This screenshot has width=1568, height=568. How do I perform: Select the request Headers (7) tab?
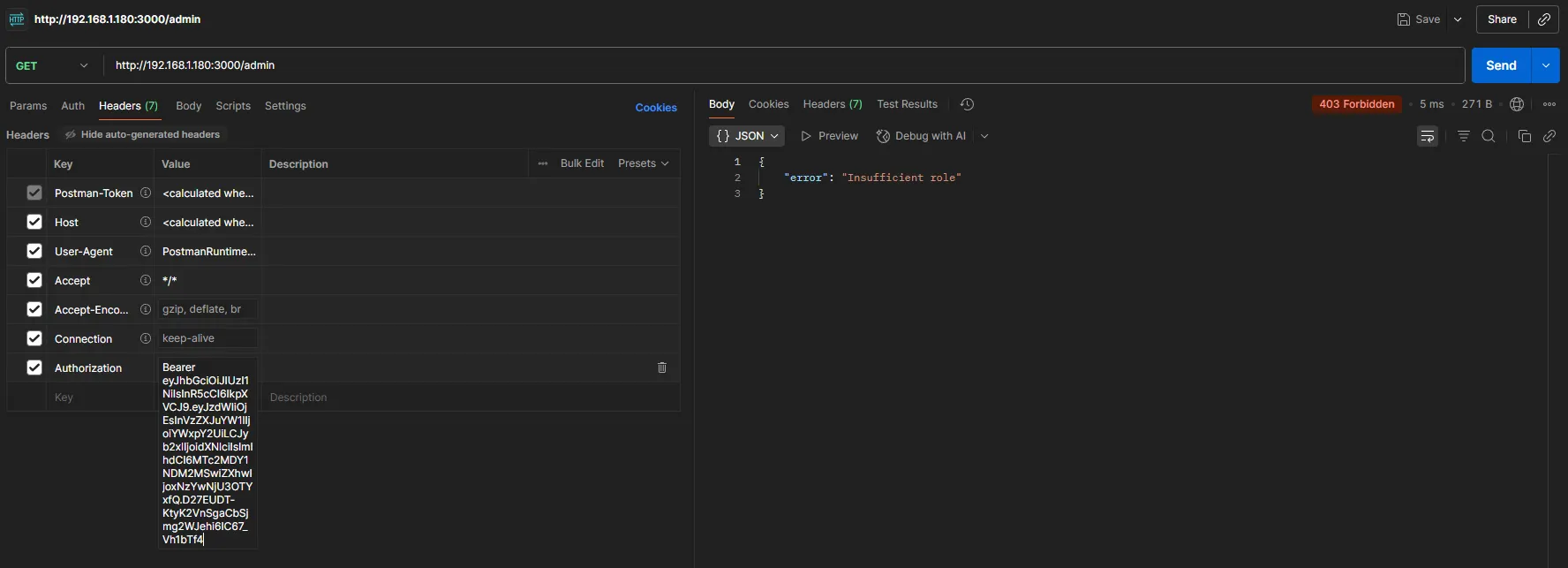[x=128, y=106]
